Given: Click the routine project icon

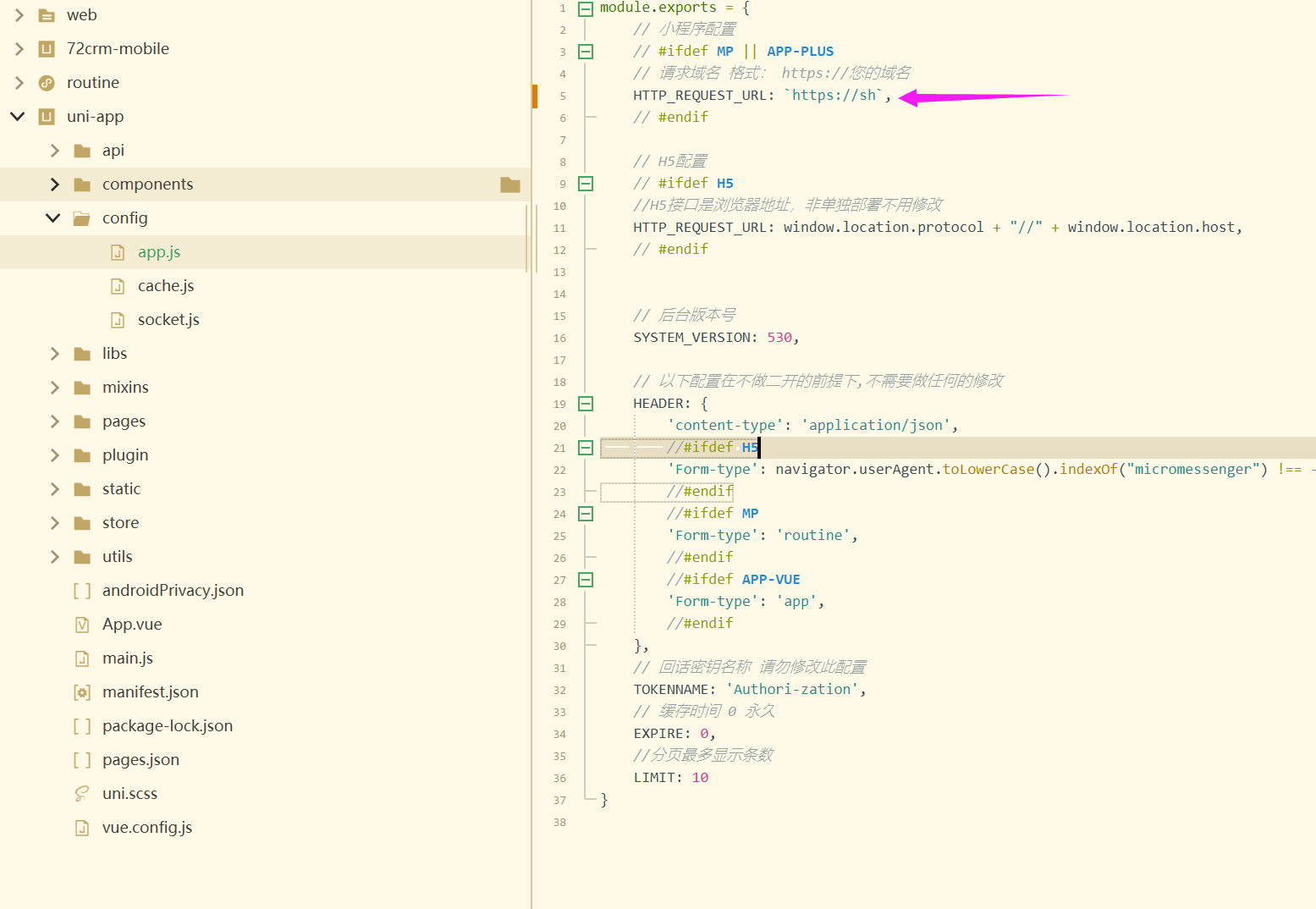Looking at the screenshot, I should coord(47,83).
